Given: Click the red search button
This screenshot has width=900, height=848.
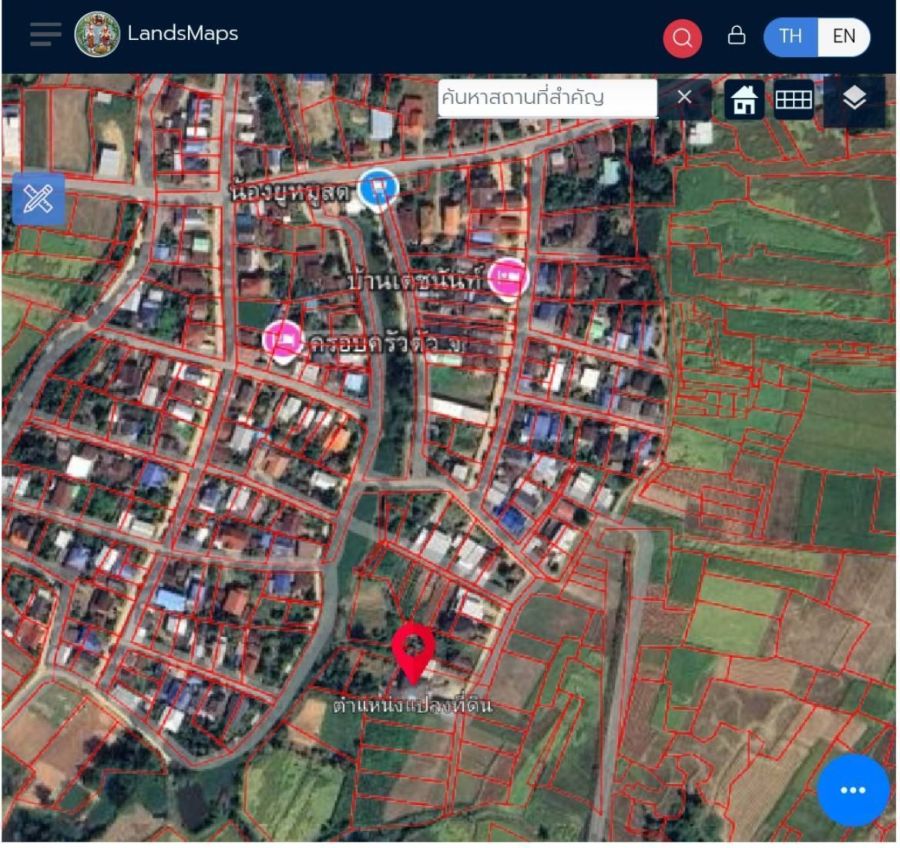Looking at the screenshot, I should (682, 38).
